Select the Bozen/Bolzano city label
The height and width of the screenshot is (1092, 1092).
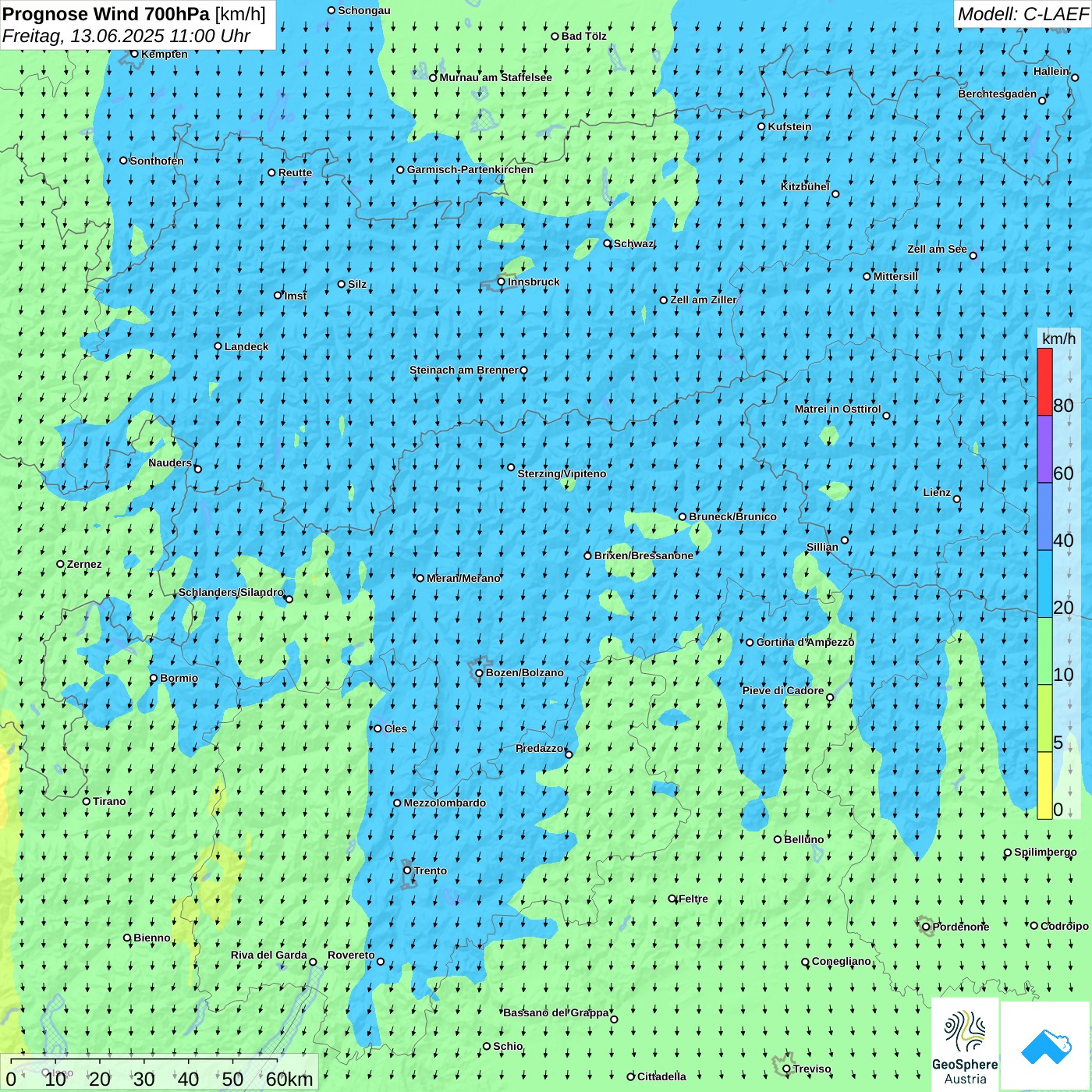pyautogui.click(x=524, y=672)
